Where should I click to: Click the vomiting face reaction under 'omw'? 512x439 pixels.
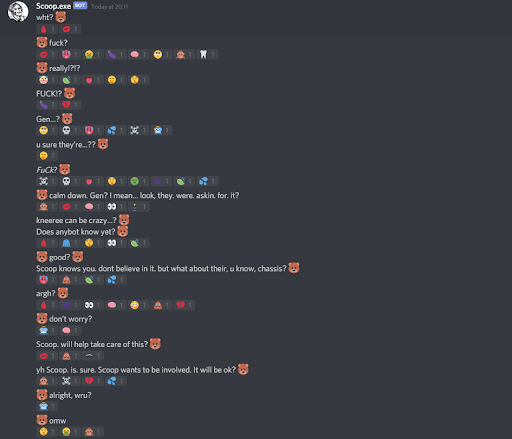(x=70, y=432)
